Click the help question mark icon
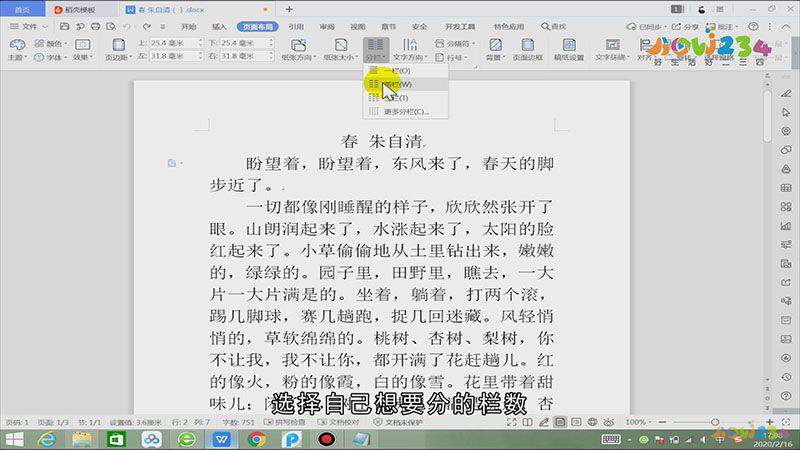 pyautogui.click(x=753, y=26)
